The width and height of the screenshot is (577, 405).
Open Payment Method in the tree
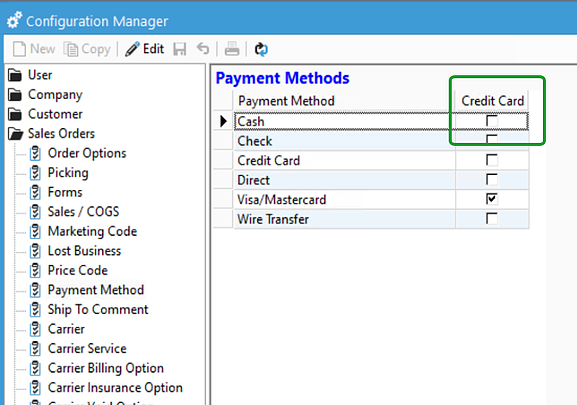point(96,290)
